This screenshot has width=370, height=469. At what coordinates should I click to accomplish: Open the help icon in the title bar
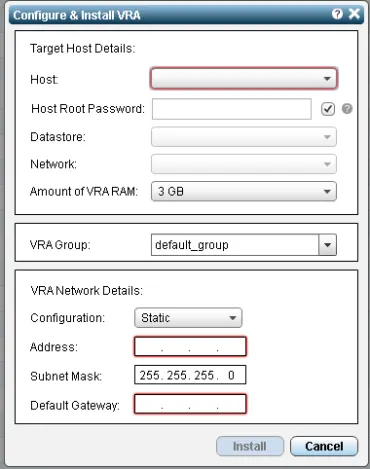coord(337,14)
